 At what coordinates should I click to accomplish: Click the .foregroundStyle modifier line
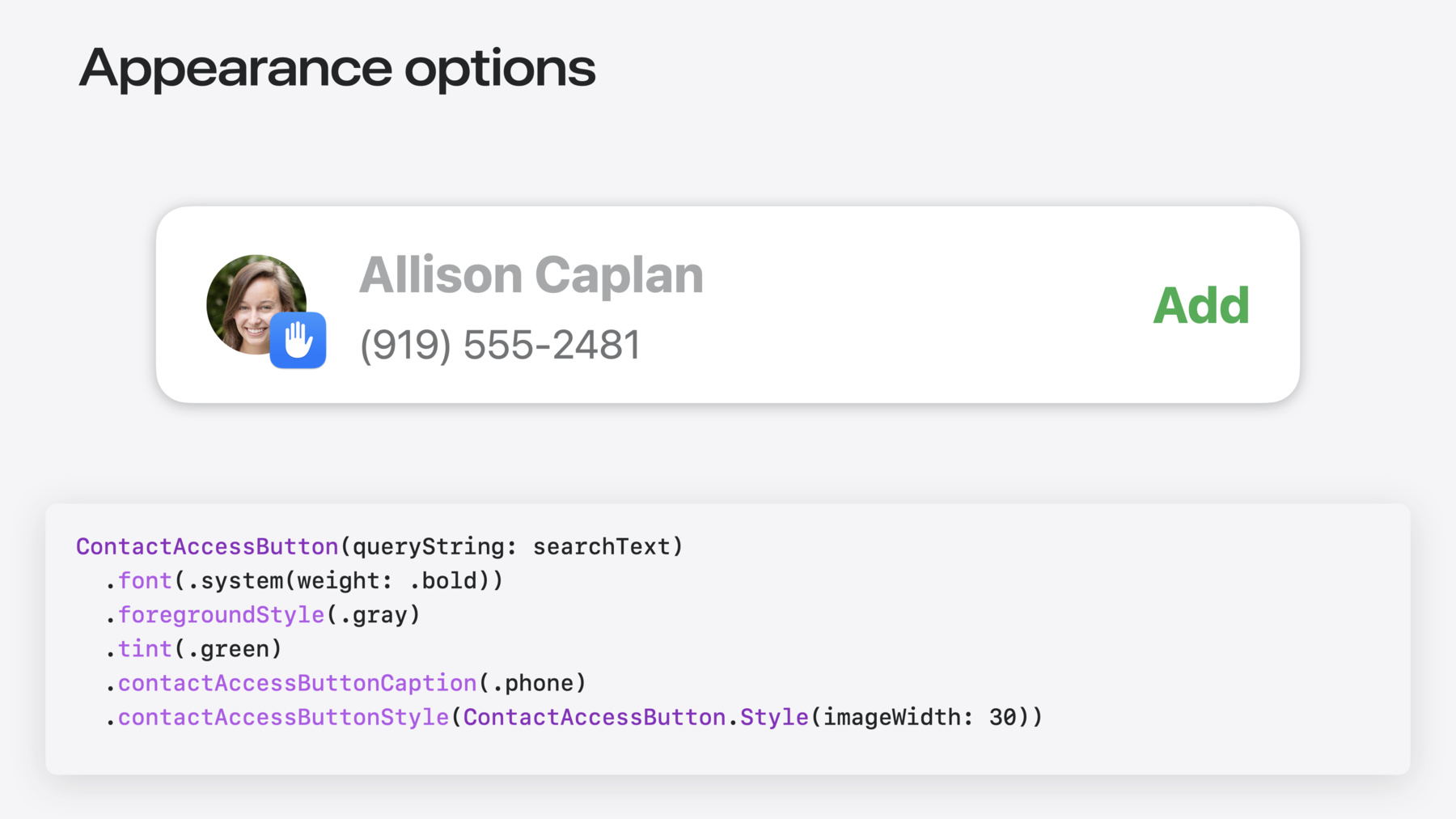click(x=263, y=615)
